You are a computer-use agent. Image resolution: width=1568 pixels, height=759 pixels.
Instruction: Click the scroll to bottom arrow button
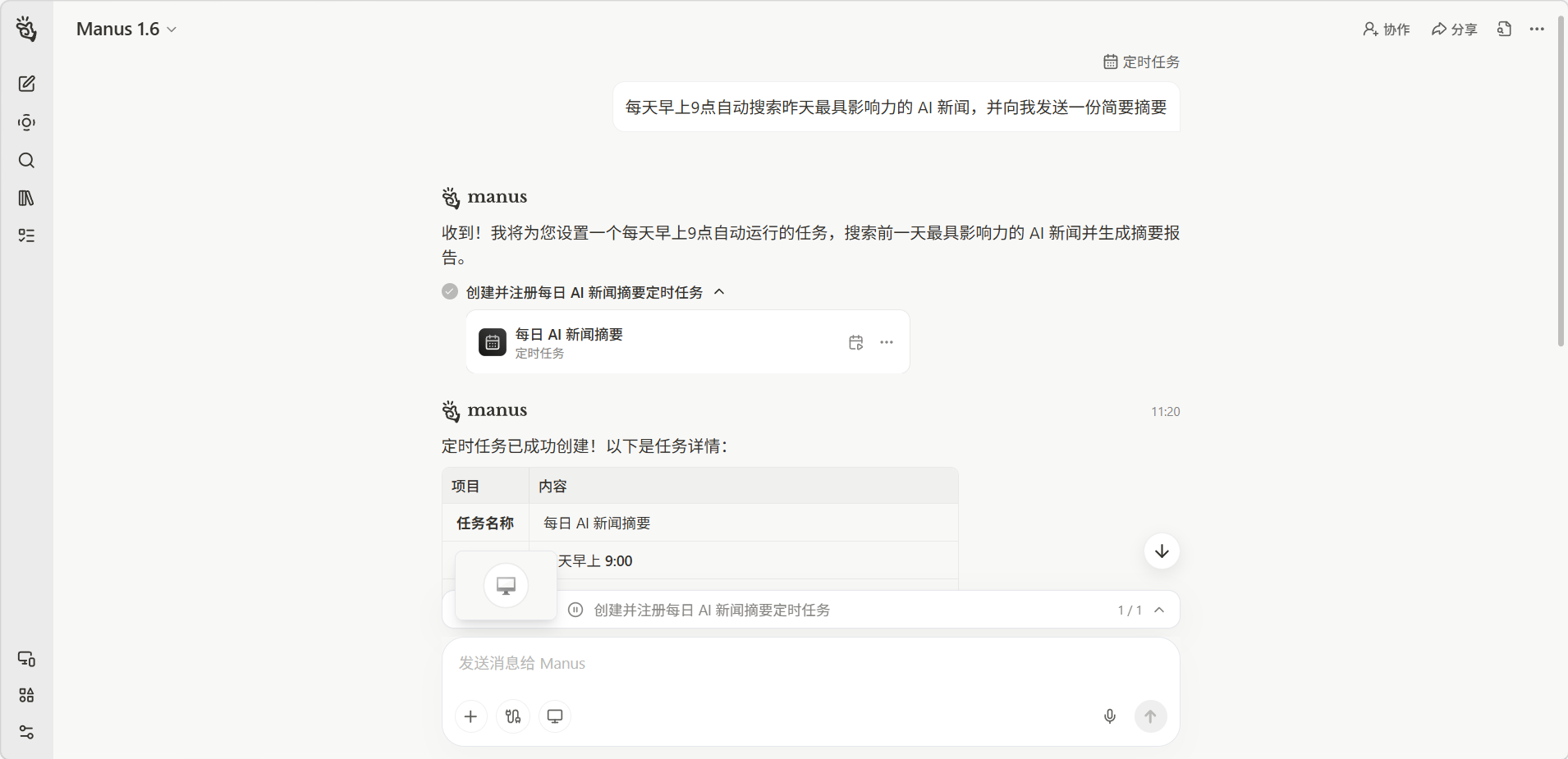1162,551
